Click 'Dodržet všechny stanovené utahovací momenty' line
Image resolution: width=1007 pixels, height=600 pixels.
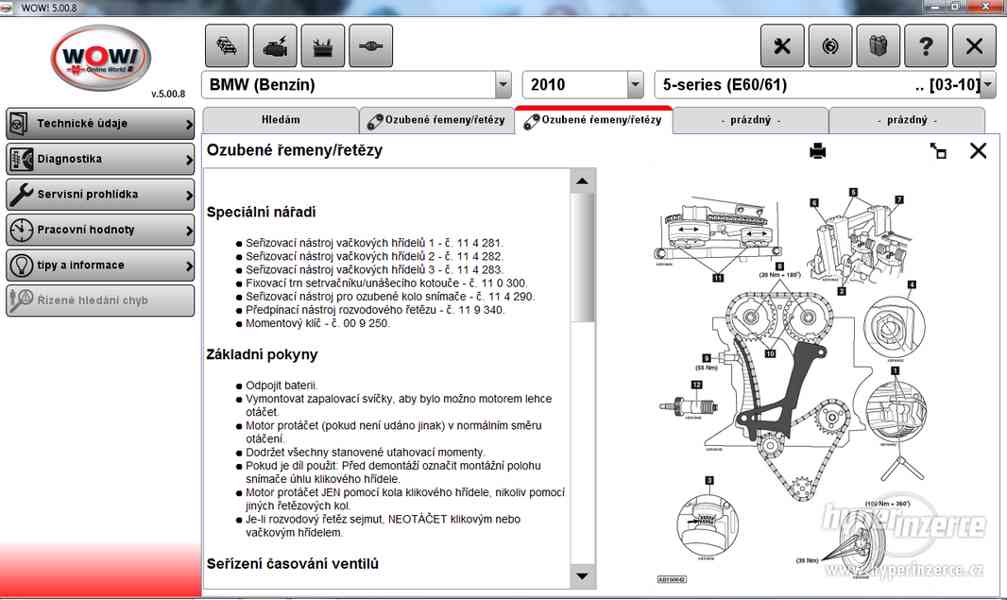[x=365, y=452]
